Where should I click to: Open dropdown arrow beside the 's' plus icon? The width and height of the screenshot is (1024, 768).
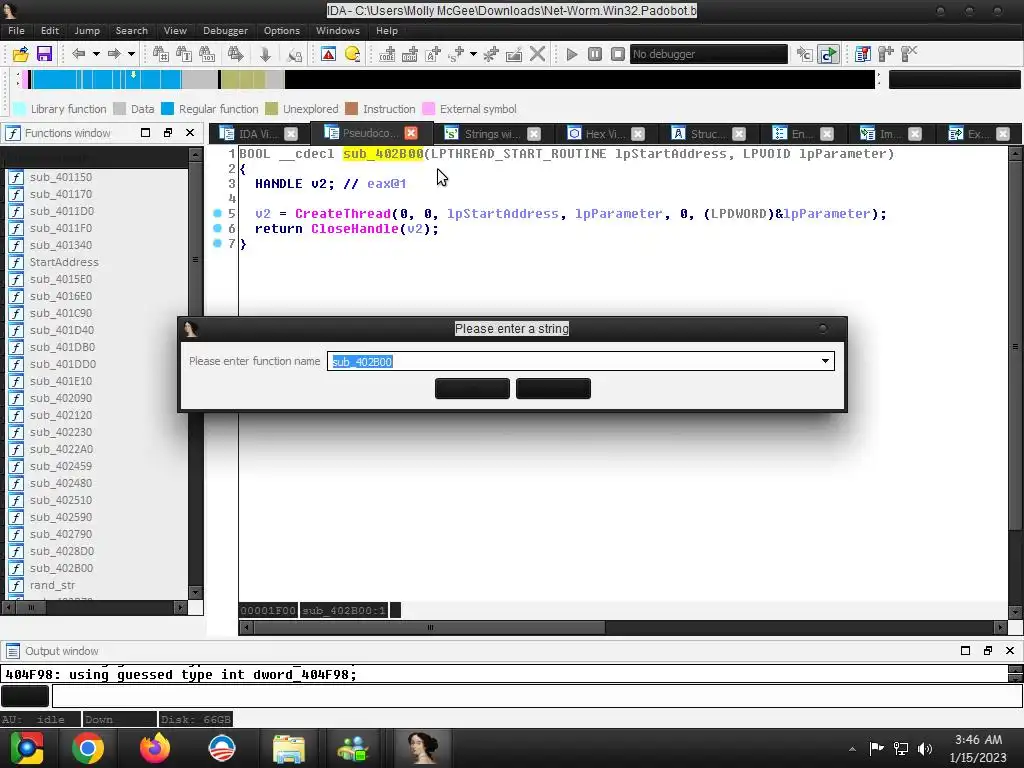(x=473, y=54)
